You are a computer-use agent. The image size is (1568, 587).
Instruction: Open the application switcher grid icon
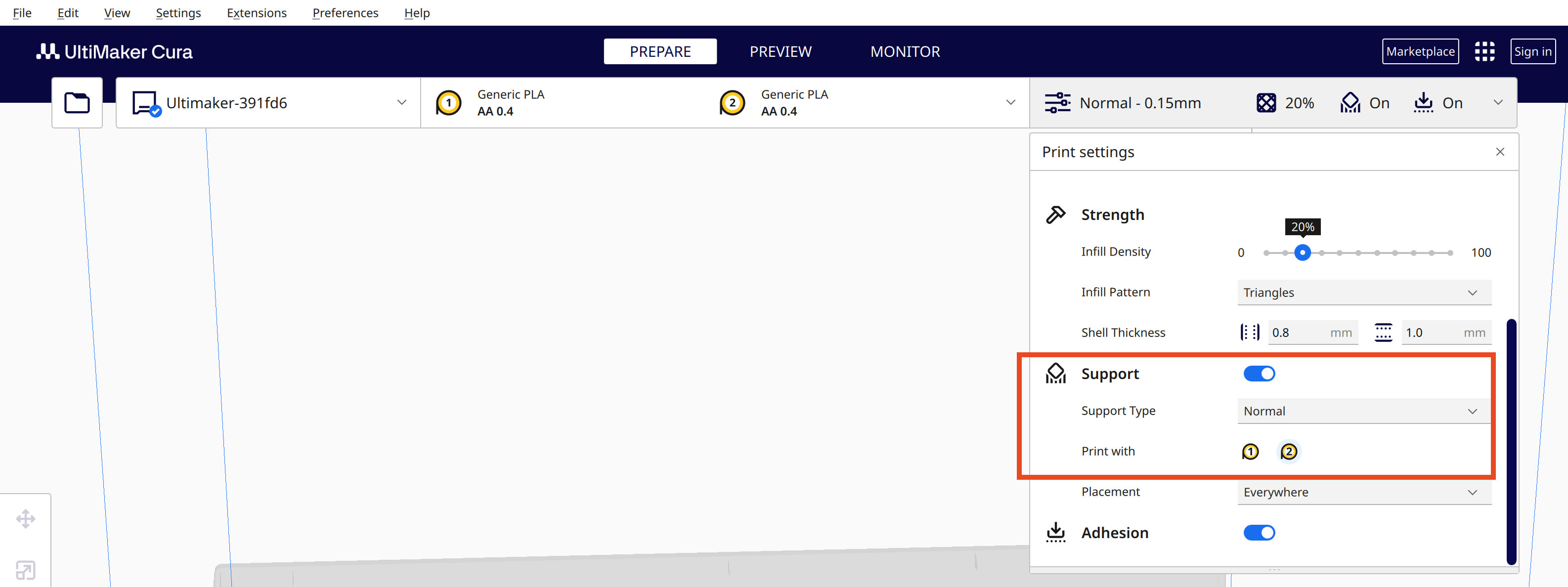pos(1484,52)
